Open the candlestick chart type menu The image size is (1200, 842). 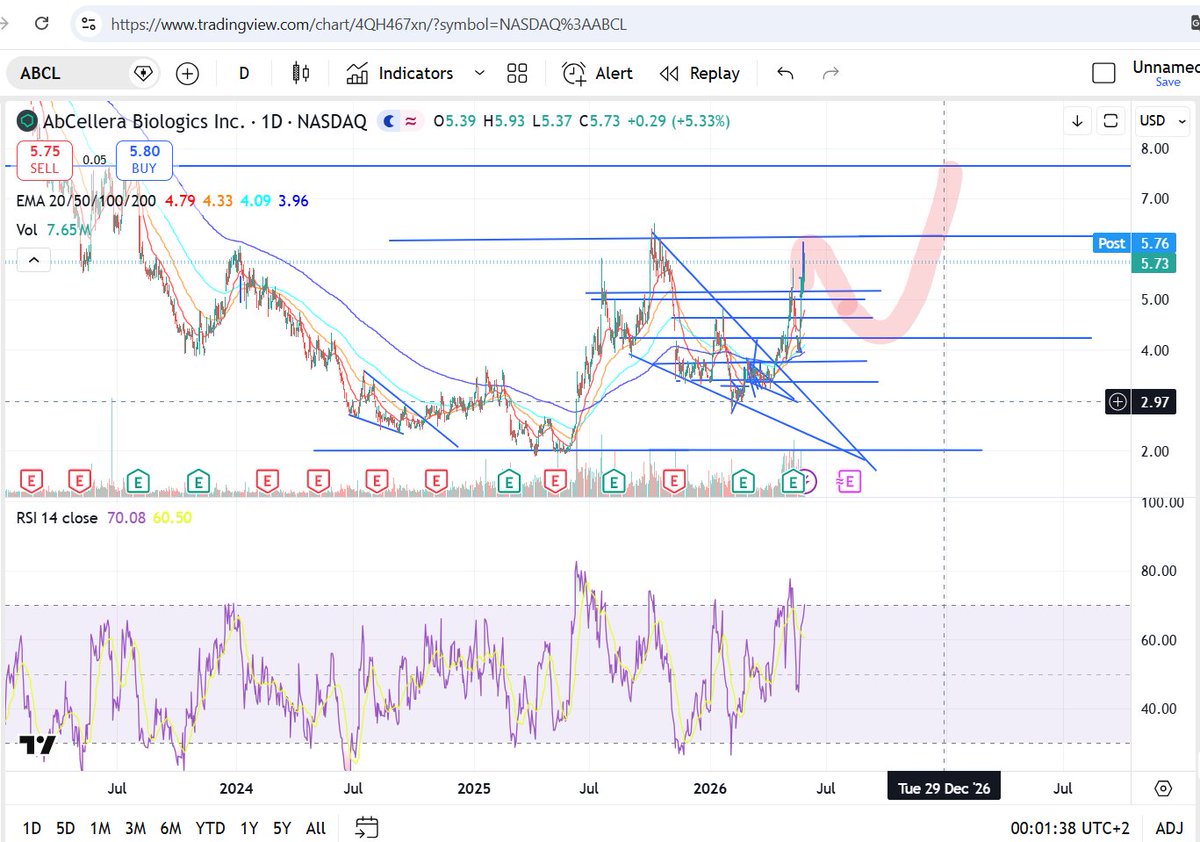tap(300, 73)
